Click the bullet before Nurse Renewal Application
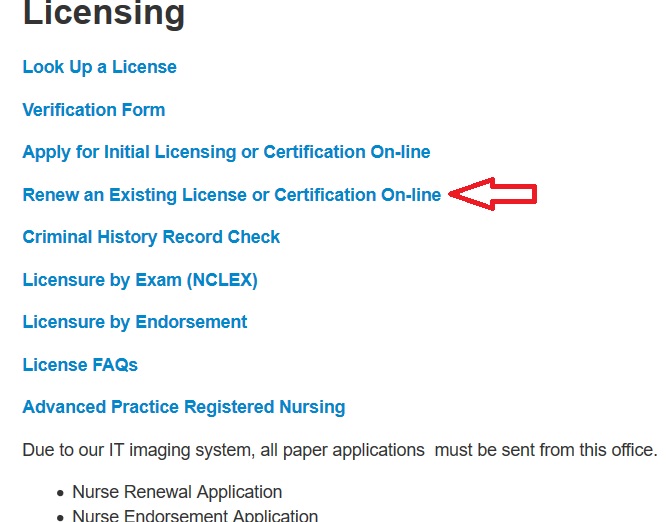Screen dimensions: 666x522 [61, 493]
